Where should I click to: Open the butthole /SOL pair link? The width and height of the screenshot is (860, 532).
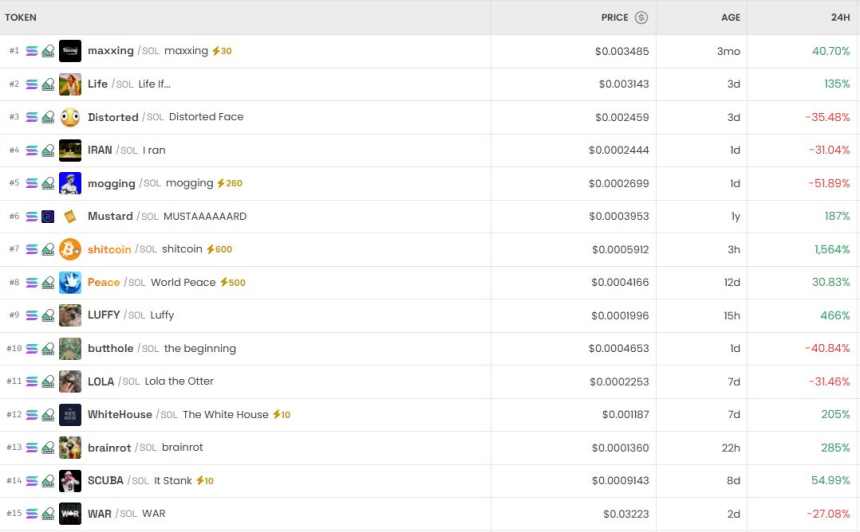(123, 349)
